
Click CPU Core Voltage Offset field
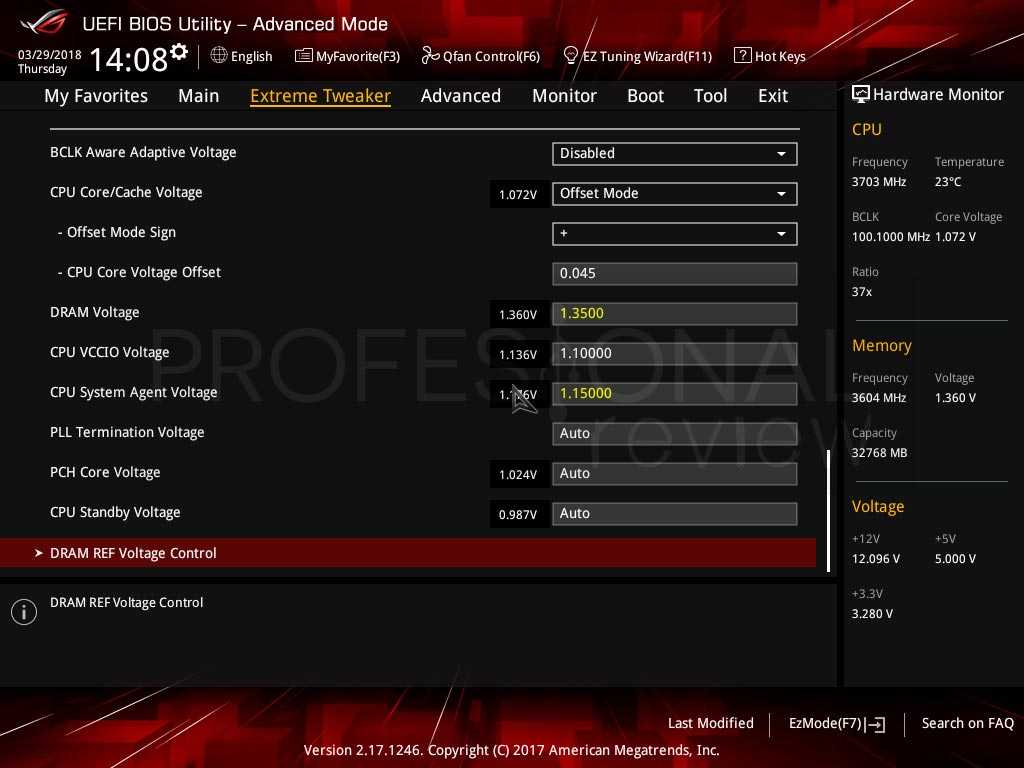(675, 274)
